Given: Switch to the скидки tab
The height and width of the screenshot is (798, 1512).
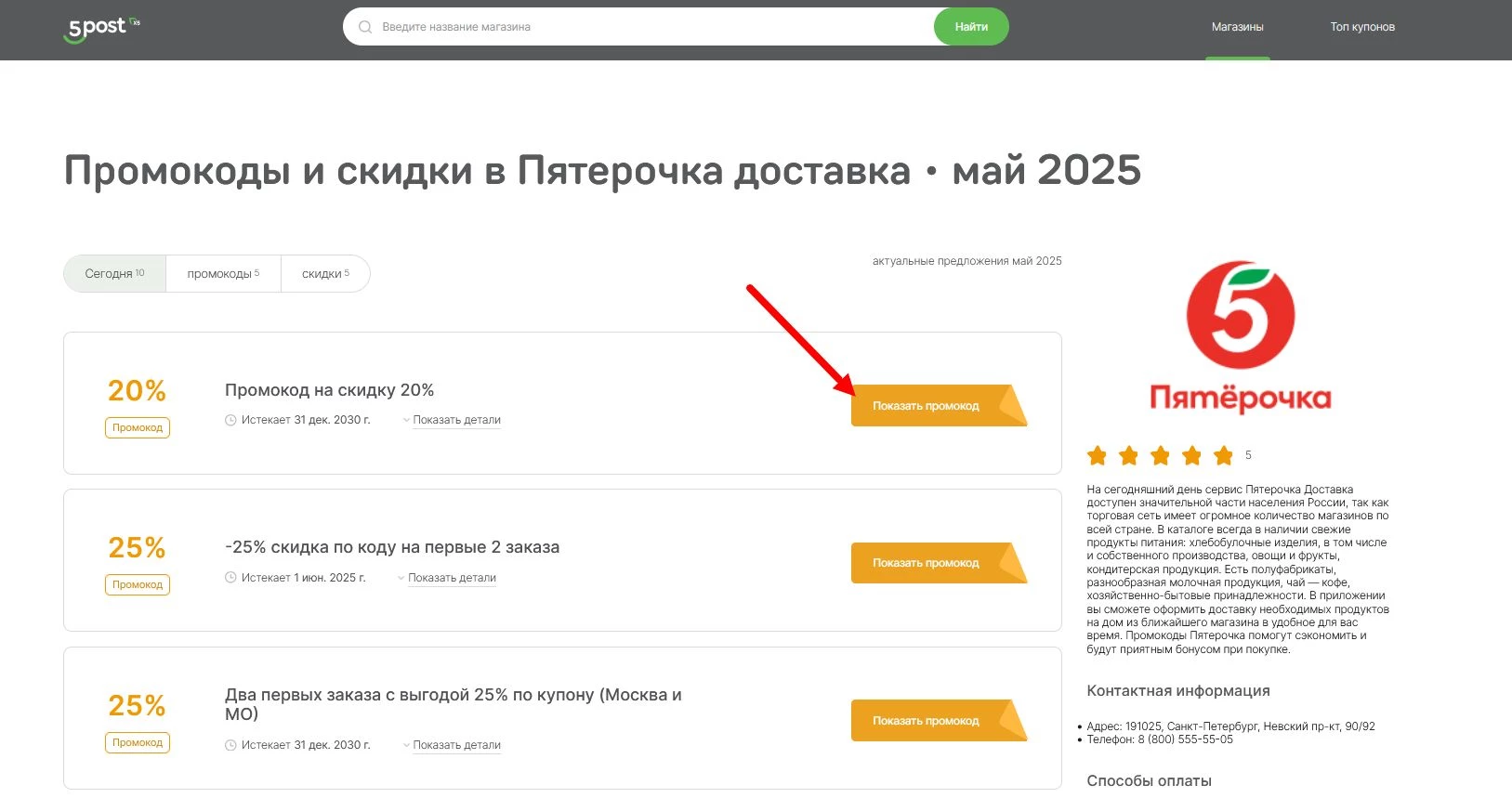Looking at the screenshot, I should pos(324,273).
